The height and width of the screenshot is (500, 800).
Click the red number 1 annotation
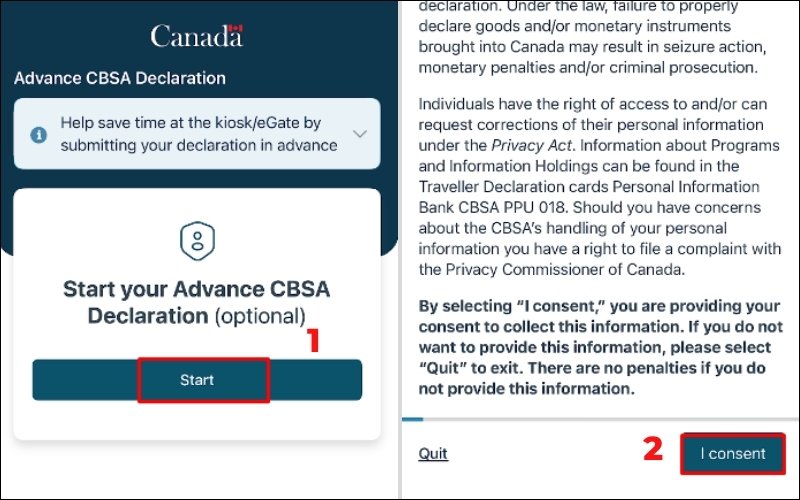pyautogui.click(x=313, y=341)
